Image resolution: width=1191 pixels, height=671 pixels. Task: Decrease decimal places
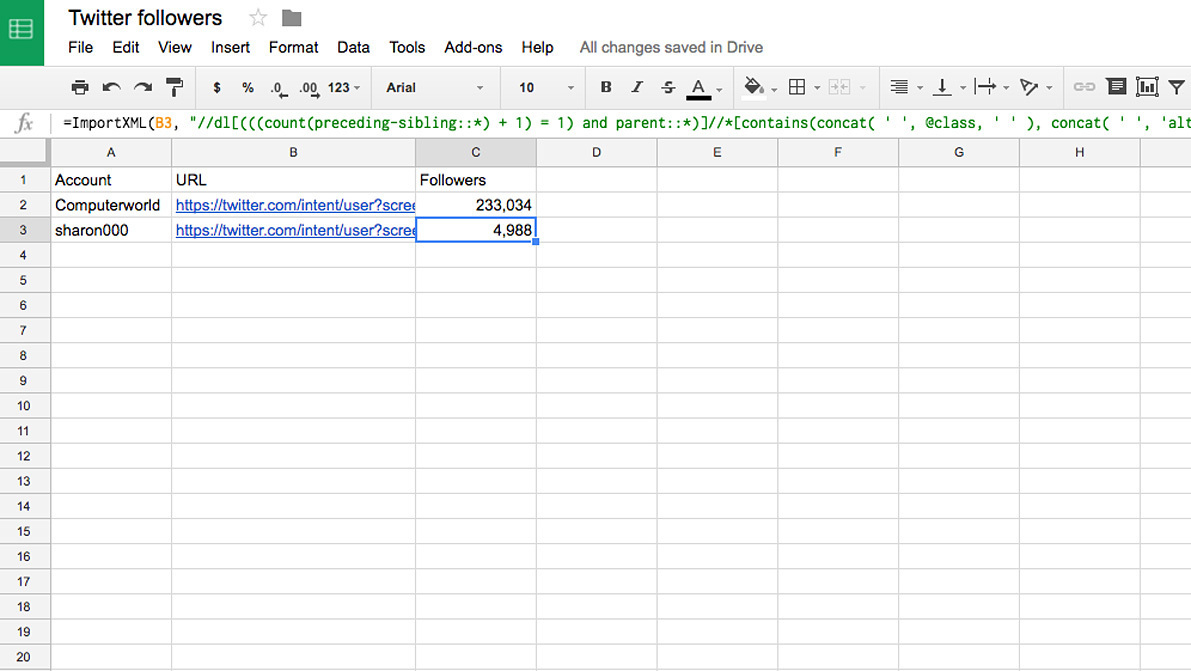276,88
